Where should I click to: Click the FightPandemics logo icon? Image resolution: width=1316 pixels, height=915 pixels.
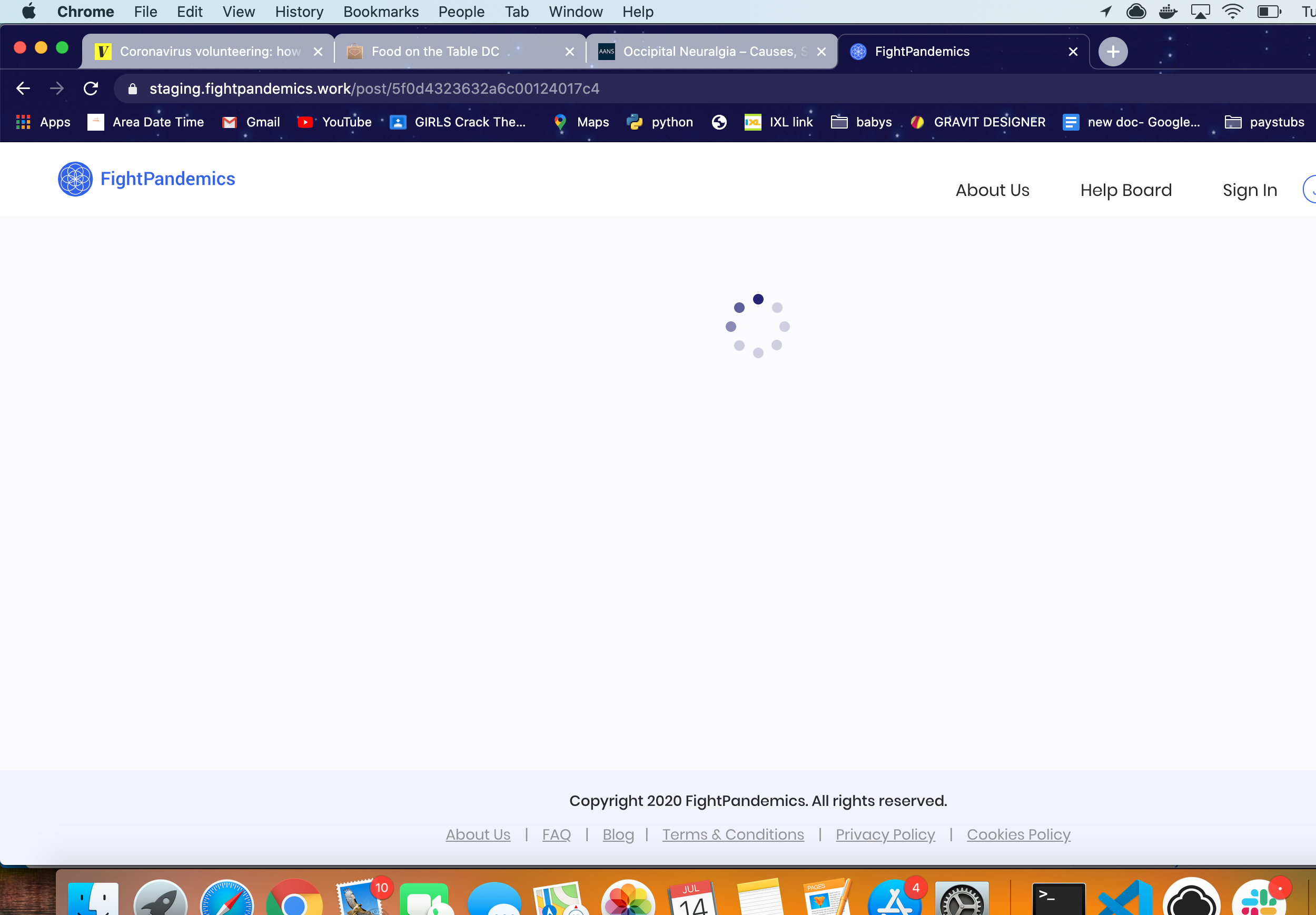click(x=75, y=179)
